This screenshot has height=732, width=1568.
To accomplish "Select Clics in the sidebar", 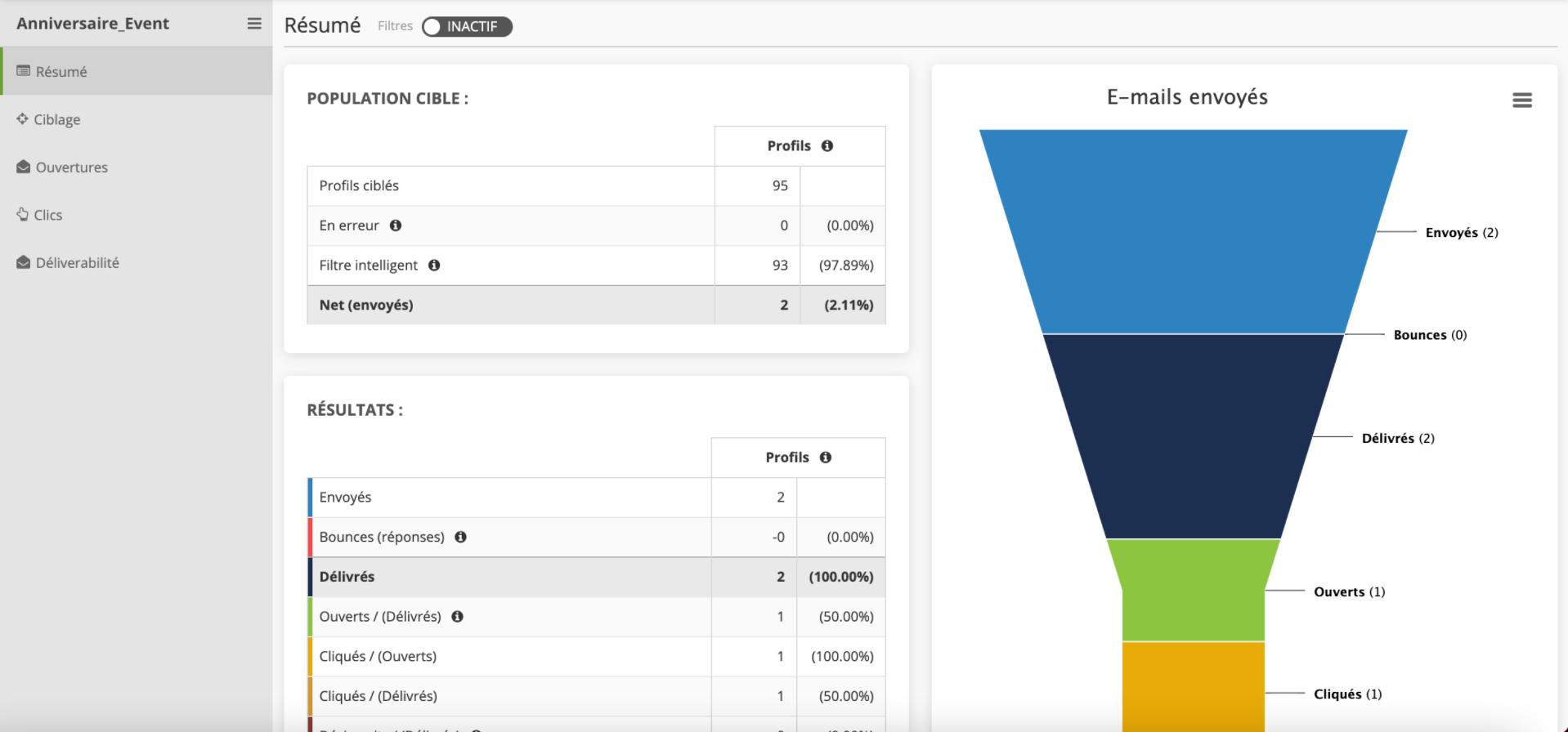I will tap(47, 215).
